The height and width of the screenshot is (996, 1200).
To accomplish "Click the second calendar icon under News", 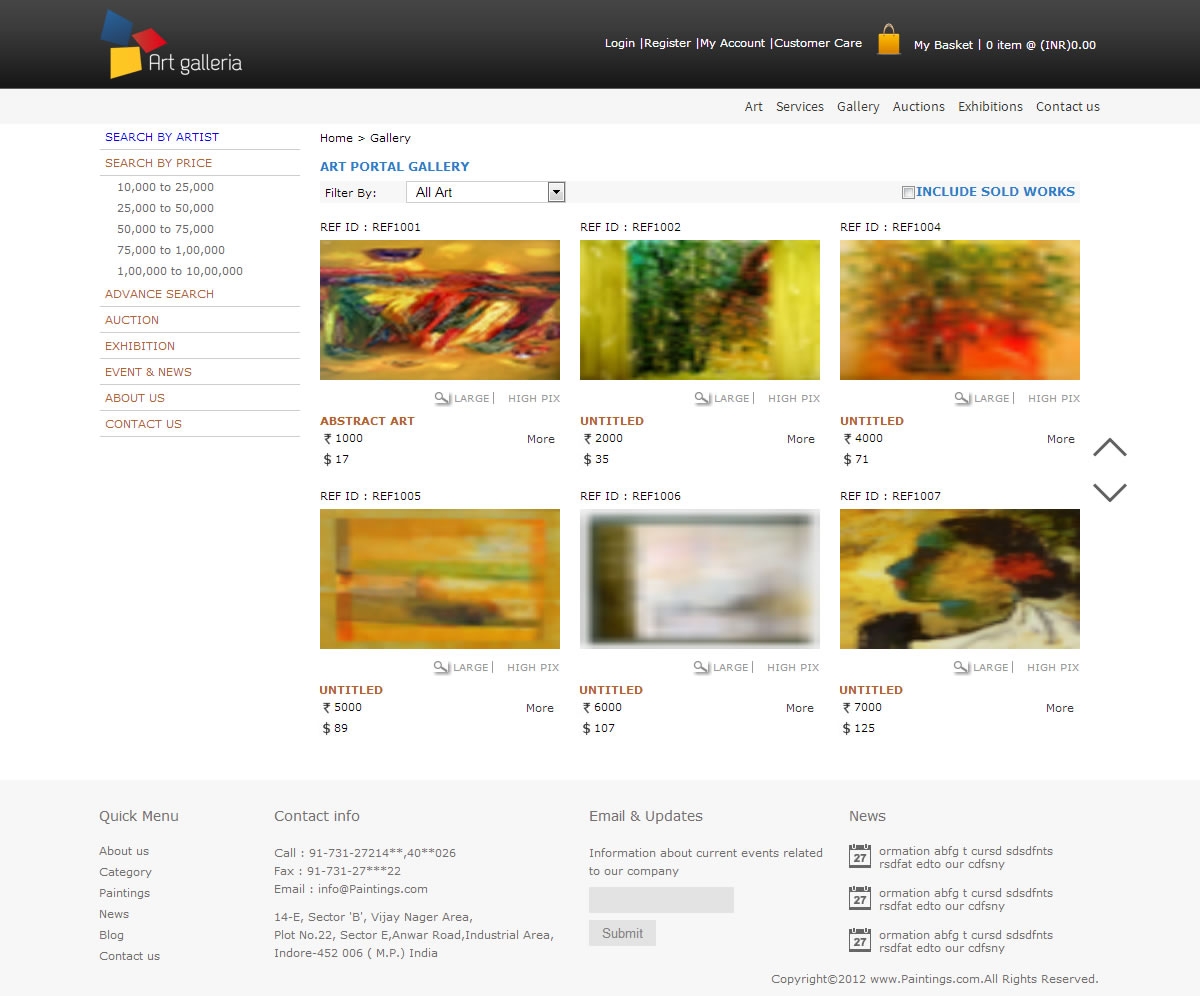I will [860, 898].
